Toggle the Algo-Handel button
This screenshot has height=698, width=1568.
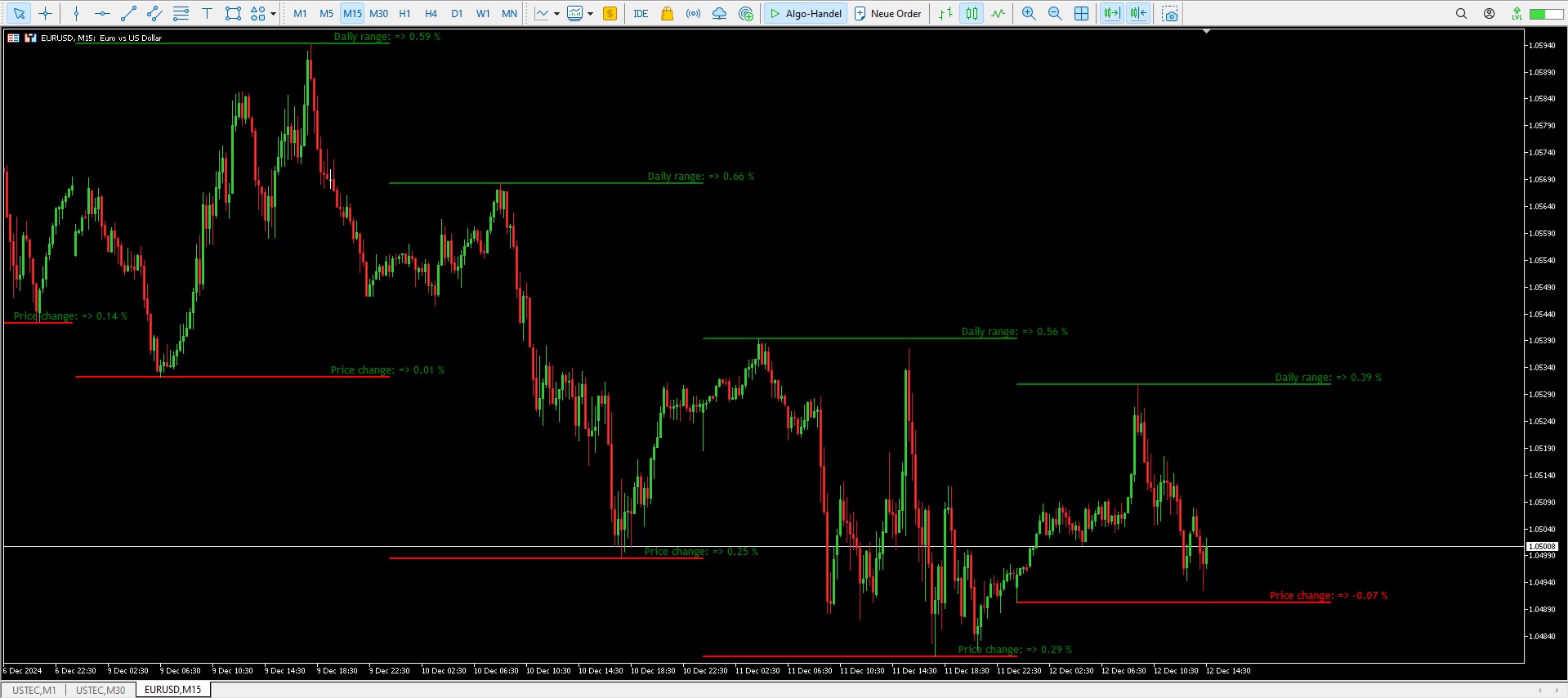coord(805,13)
